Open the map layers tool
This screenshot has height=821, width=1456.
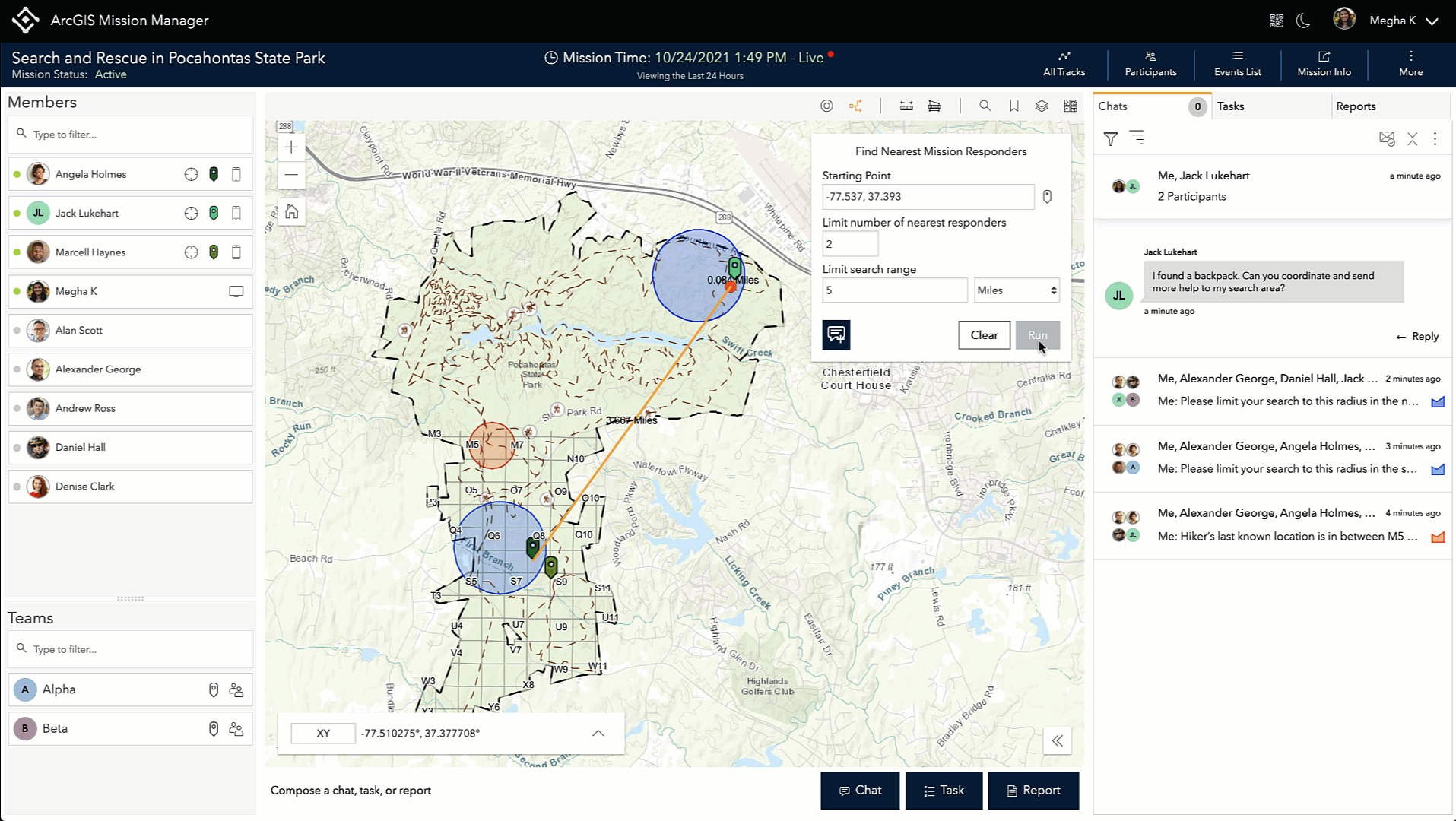point(1042,106)
